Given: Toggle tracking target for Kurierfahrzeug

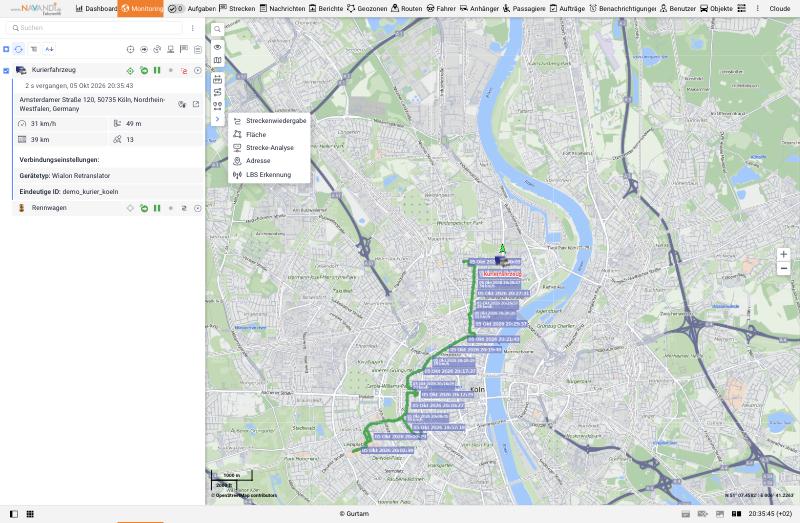Looking at the screenshot, I should 130,71.
